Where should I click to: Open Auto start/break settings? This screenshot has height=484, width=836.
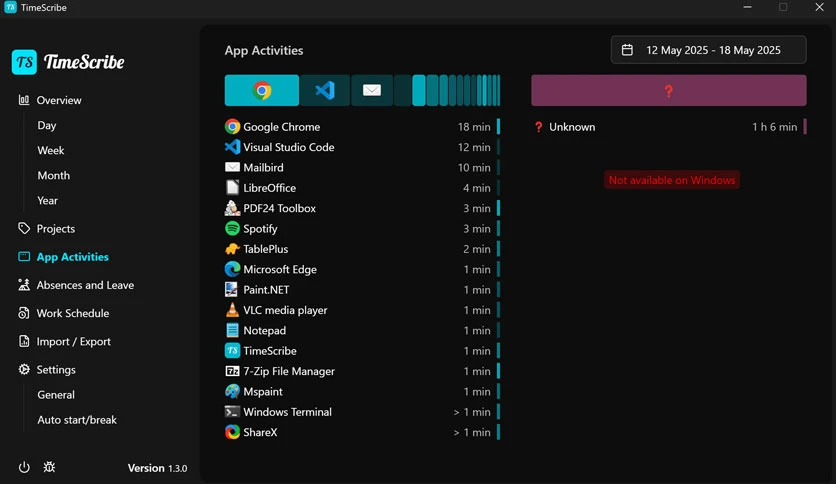tap(77, 420)
